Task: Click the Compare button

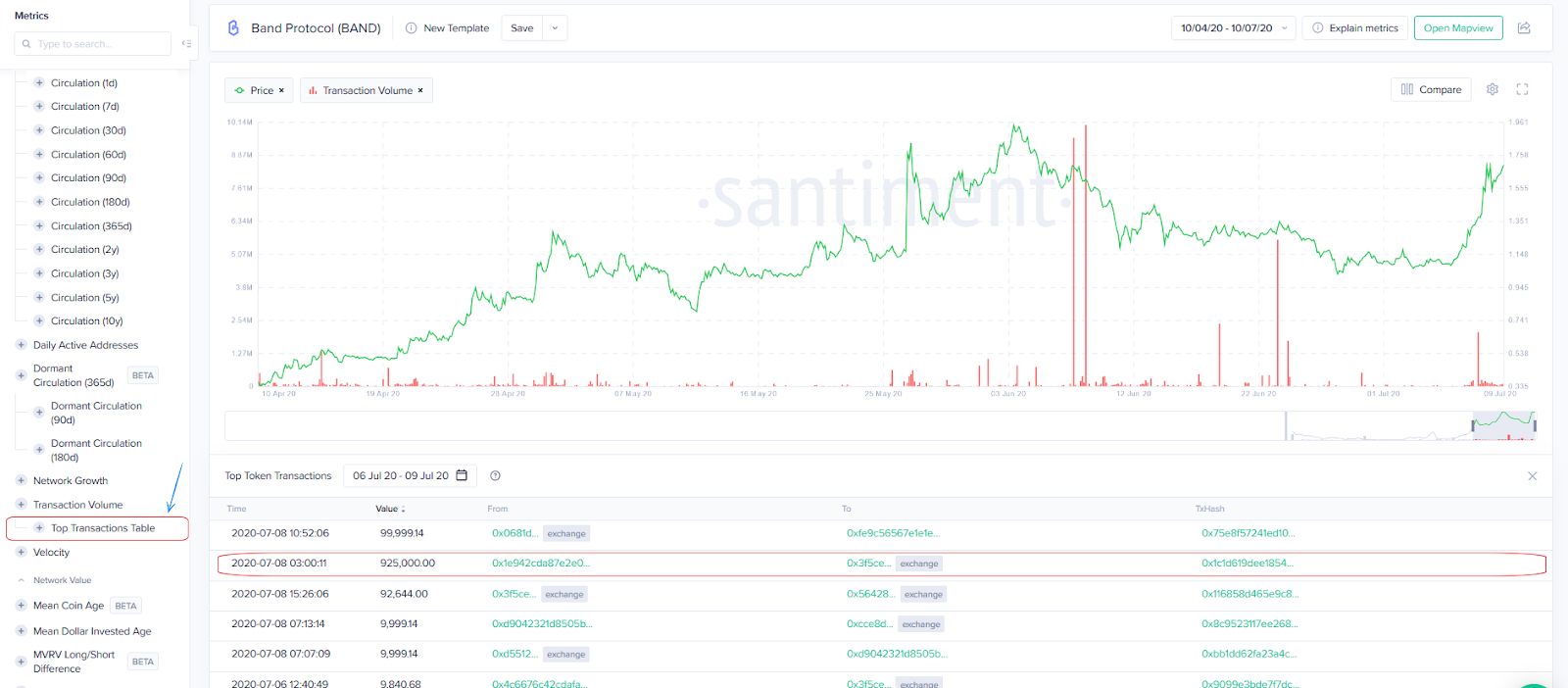Action: (x=1431, y=89)
